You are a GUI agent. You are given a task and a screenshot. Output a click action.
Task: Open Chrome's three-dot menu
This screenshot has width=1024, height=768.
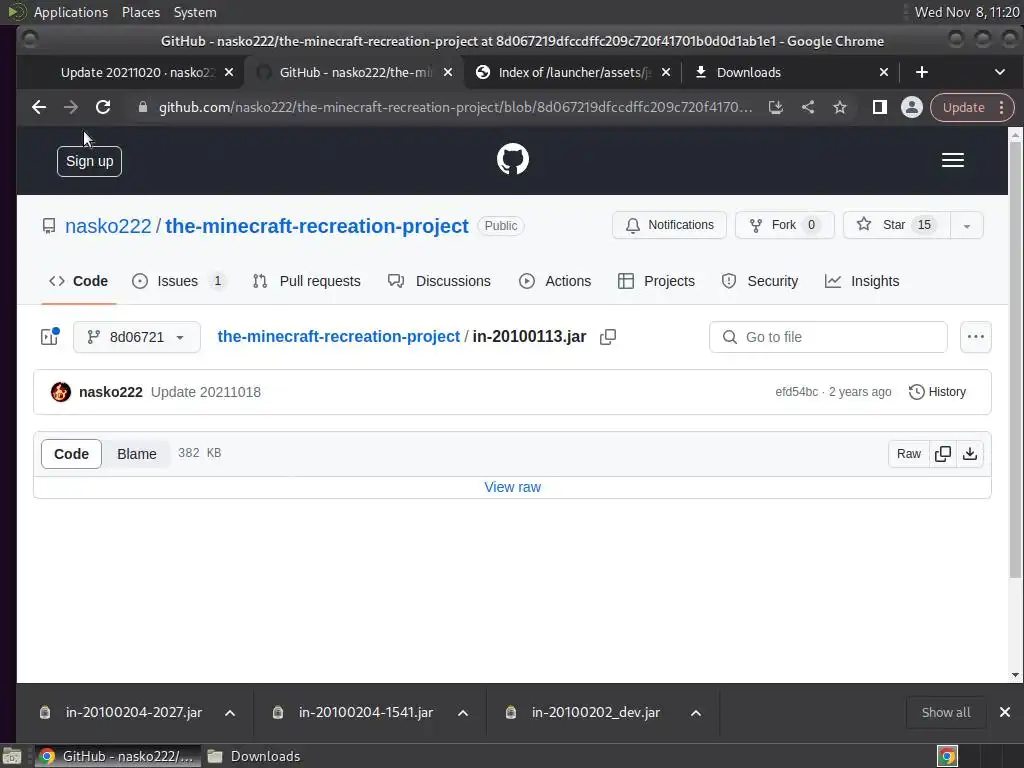1002,108
